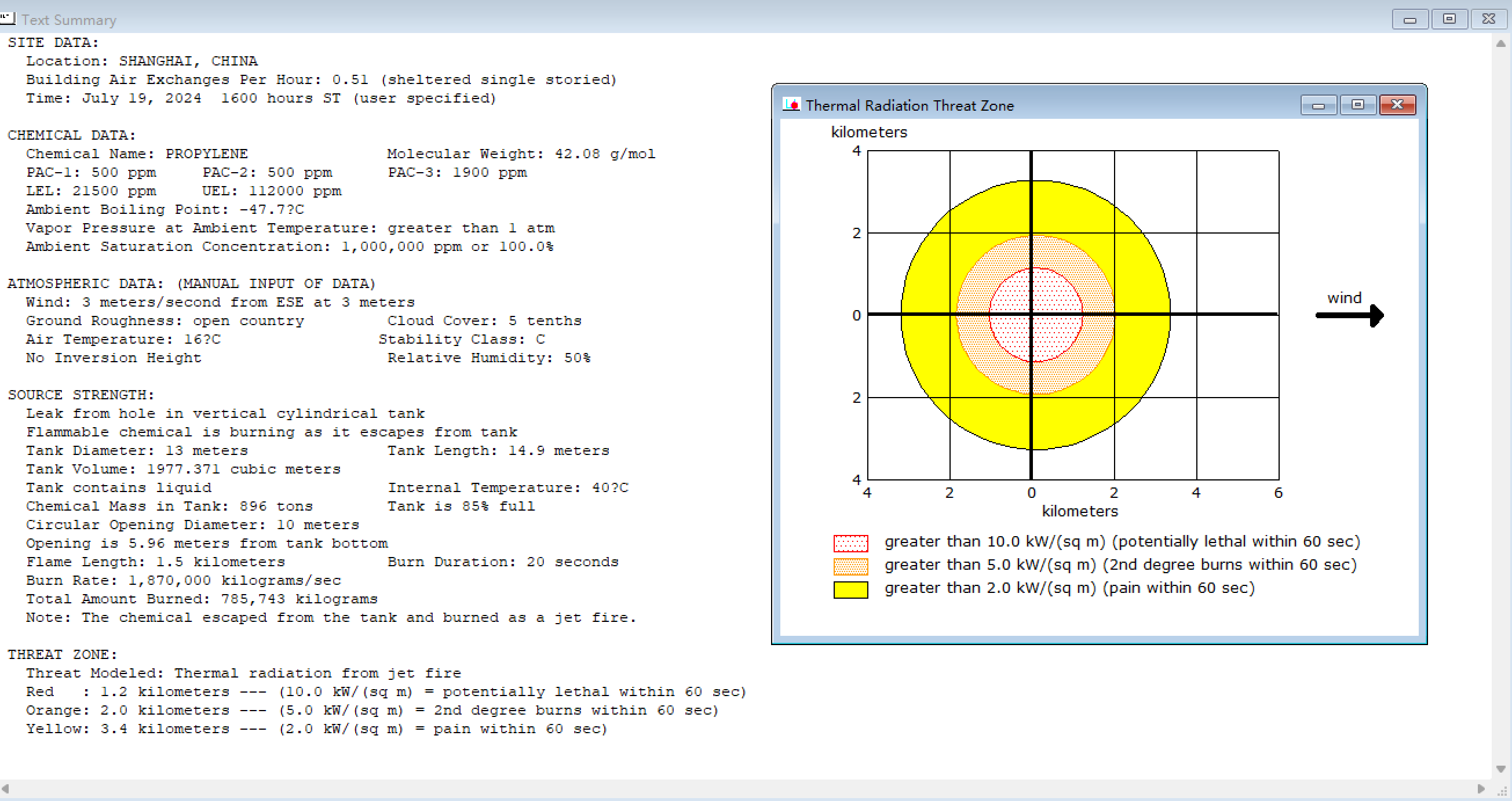Click the horizontal scrollbar left arrow
This screenshot has width=1512, height=801.
pyautogui.click(x=5, y=788)
